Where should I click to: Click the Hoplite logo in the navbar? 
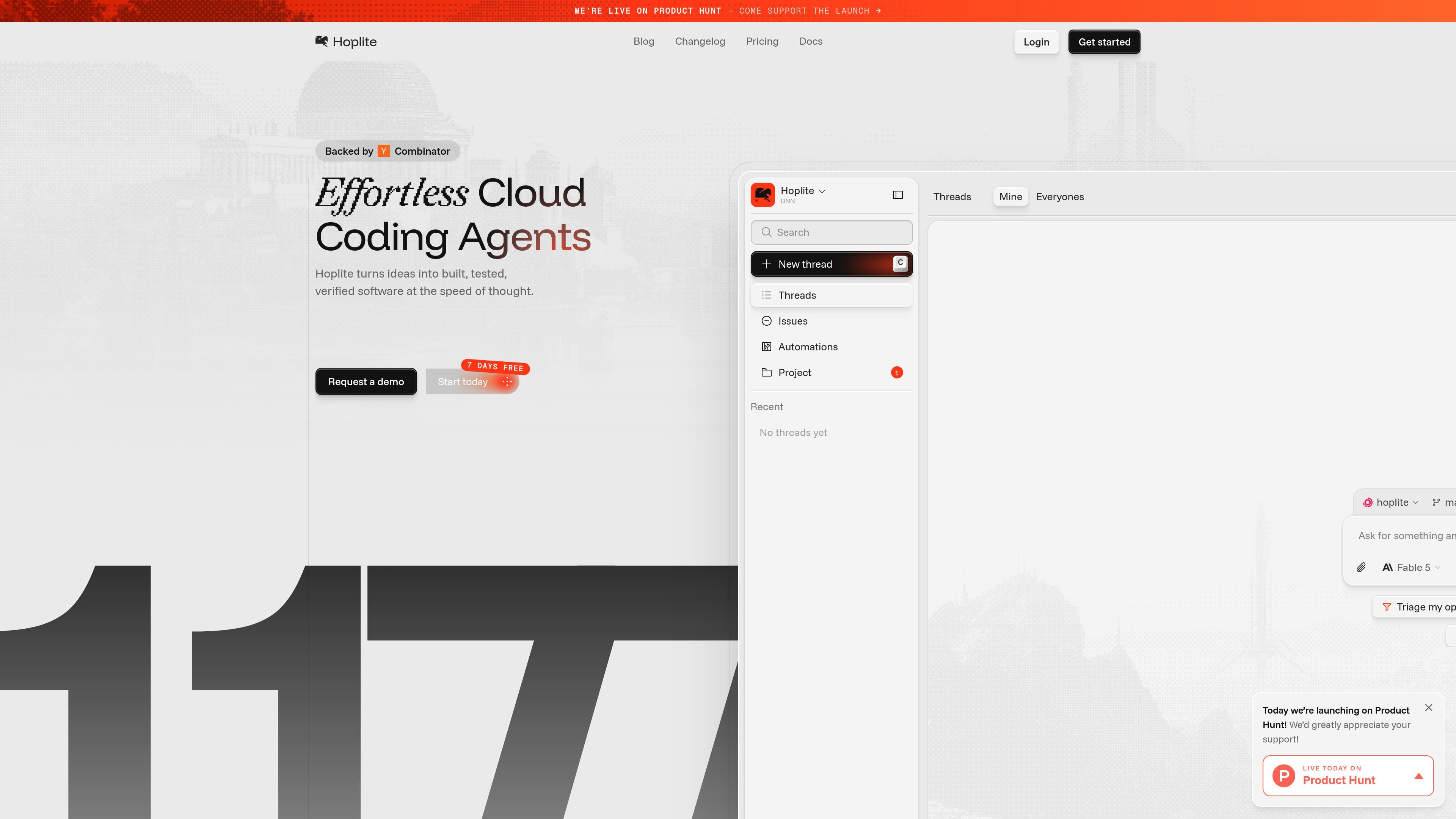(346, 42)
